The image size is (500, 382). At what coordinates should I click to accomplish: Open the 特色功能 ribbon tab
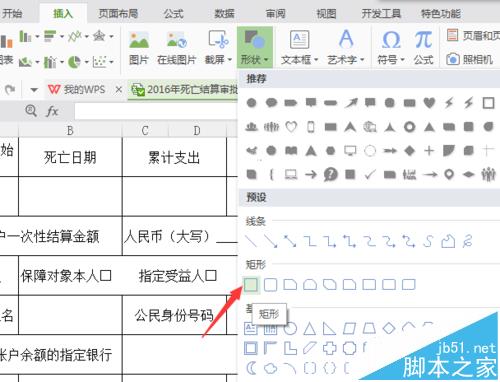[441, 14]
